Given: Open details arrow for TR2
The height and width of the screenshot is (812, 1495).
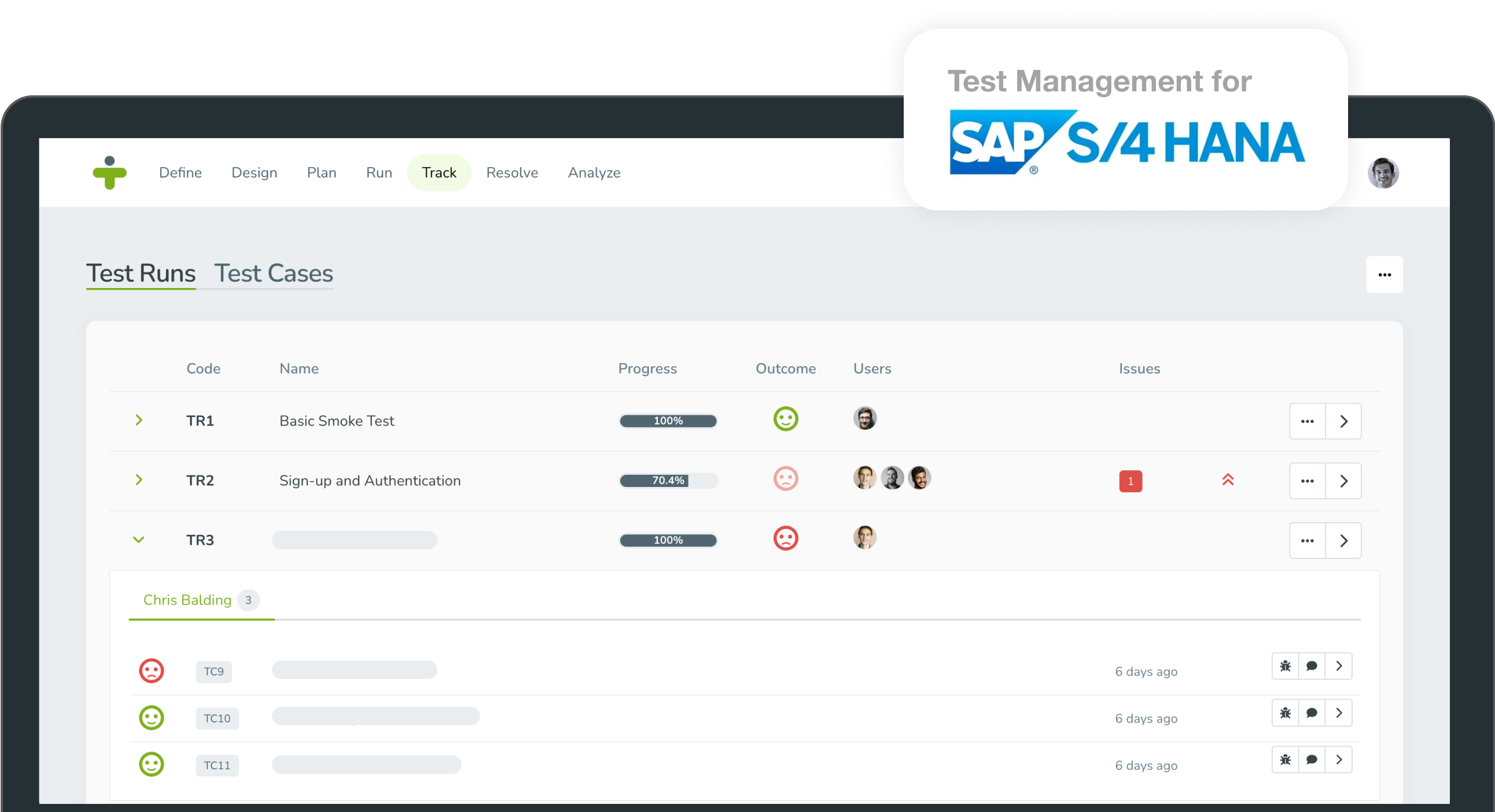Looking at the screenshot, I should pos(1345,480).
